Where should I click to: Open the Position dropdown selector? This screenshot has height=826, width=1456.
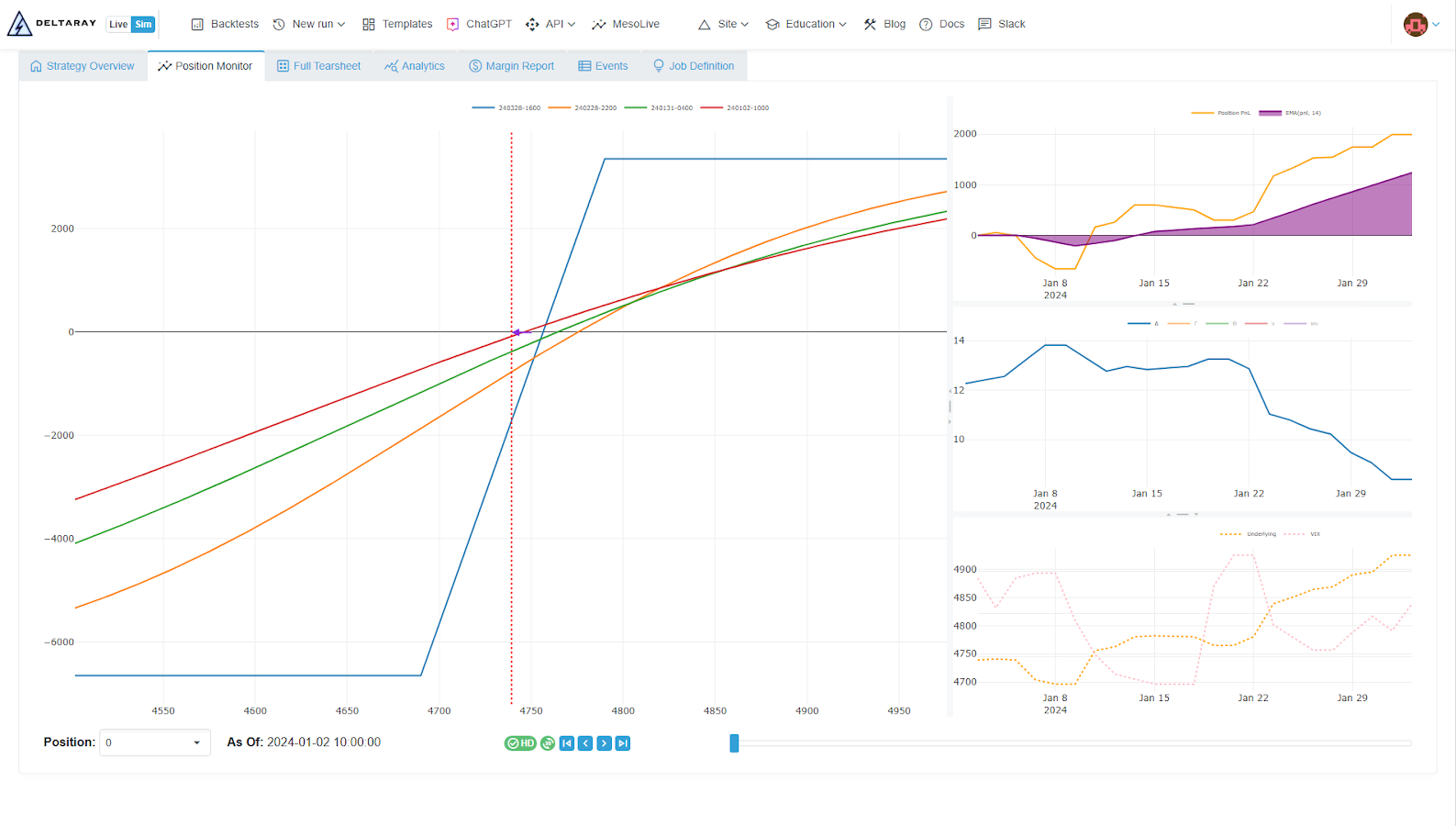(x=154, y=742)
